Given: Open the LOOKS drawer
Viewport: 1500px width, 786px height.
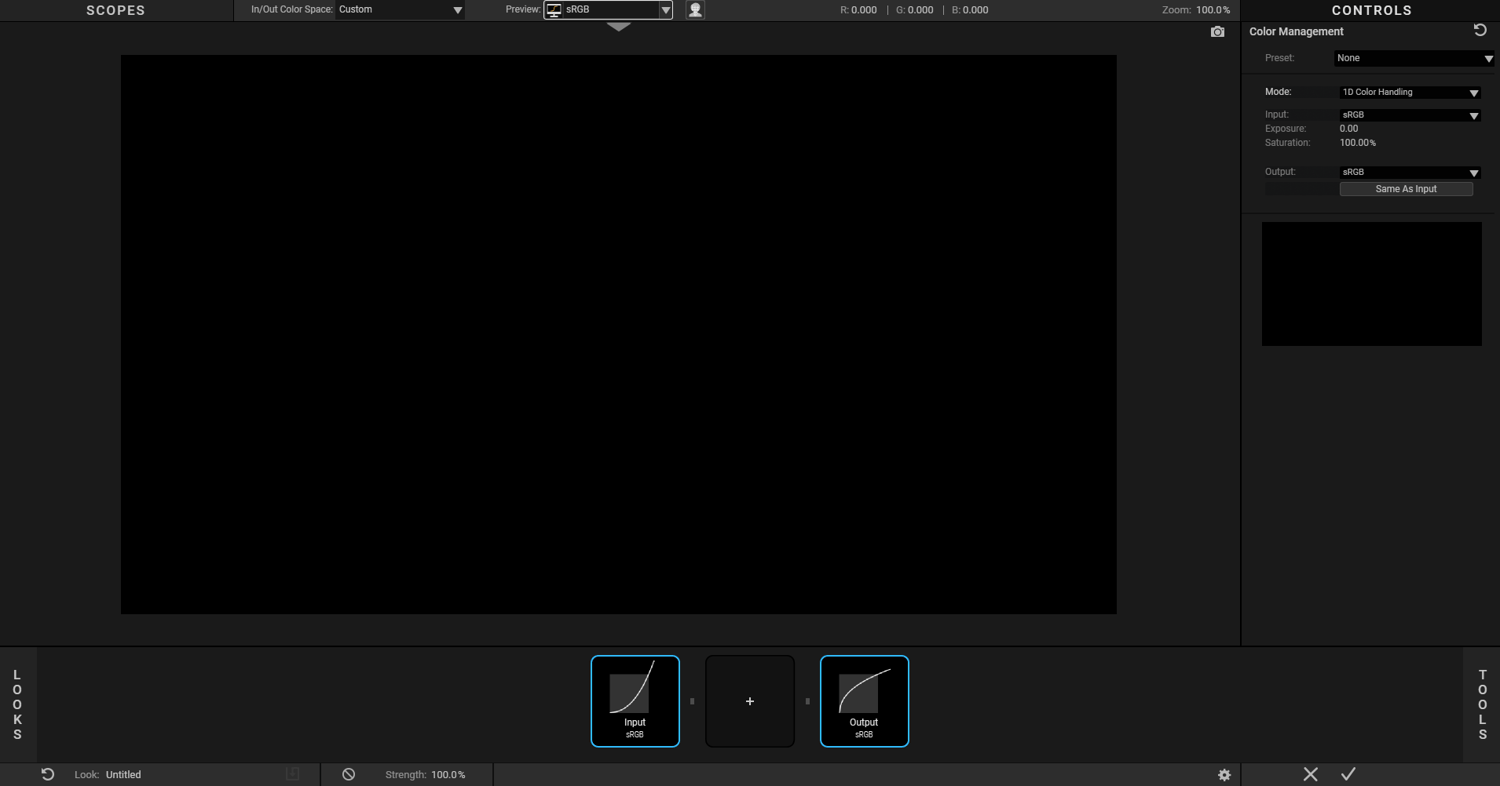Looking at the screenshot, I should [x=17, y=704].
